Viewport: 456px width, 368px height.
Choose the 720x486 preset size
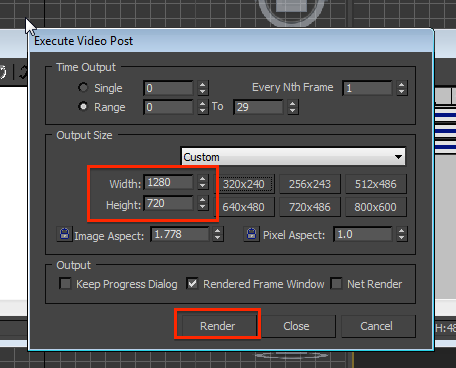coord(310,207)
